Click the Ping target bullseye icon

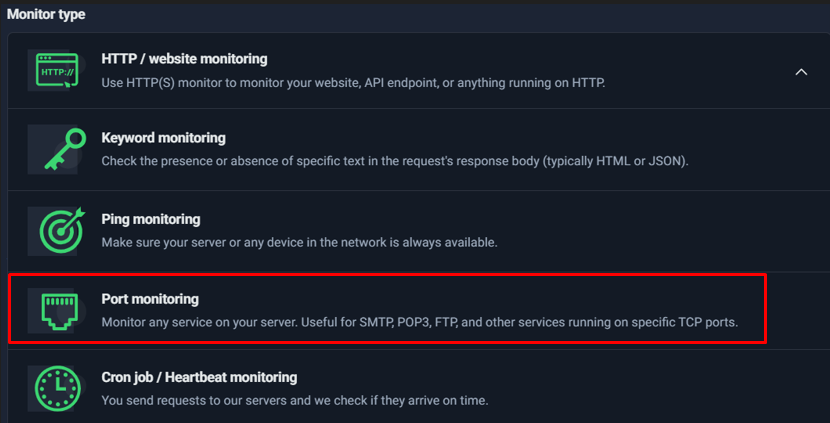(59, 230)
